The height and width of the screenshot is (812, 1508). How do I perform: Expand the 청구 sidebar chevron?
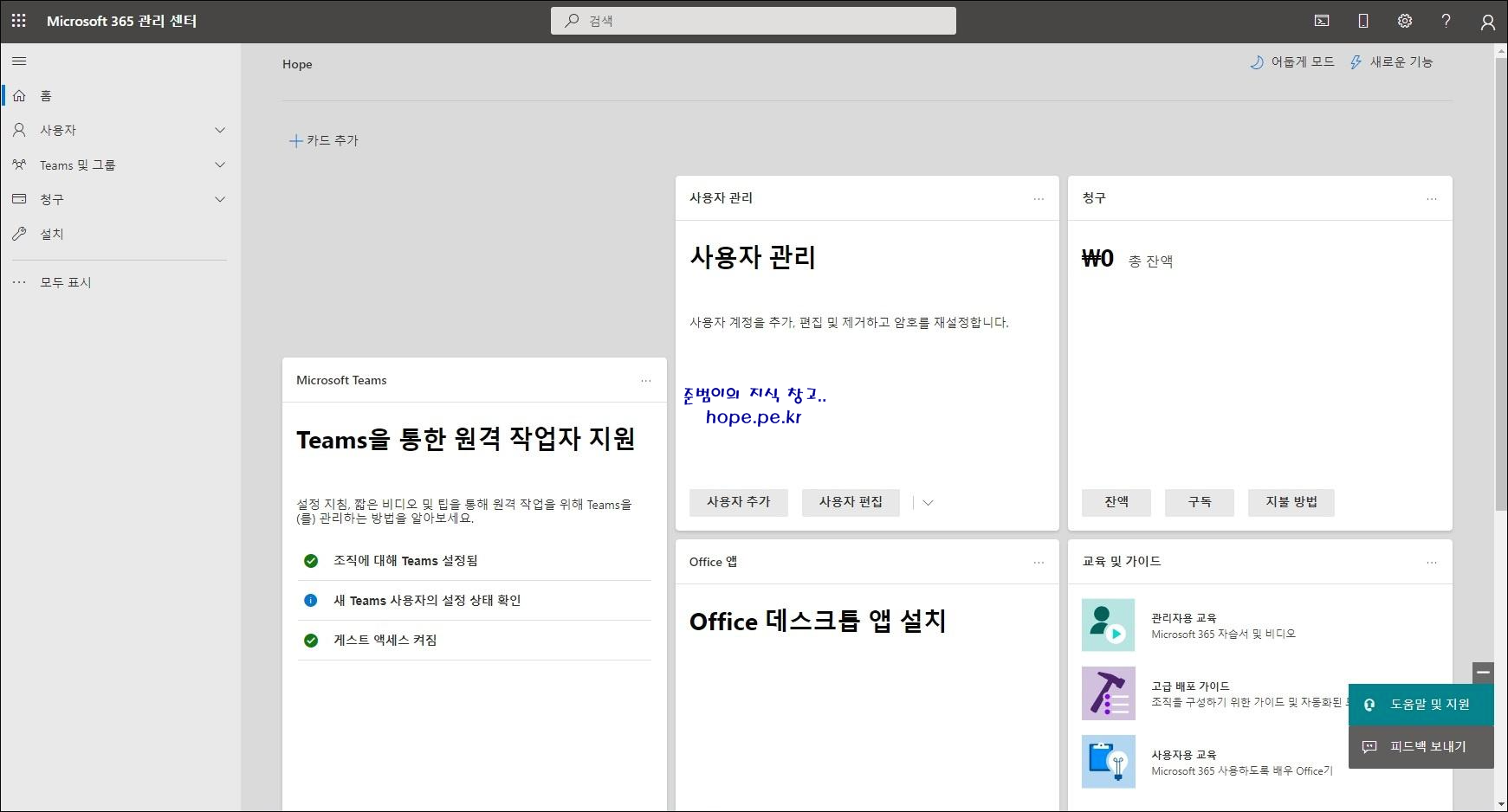coord(220,199)
